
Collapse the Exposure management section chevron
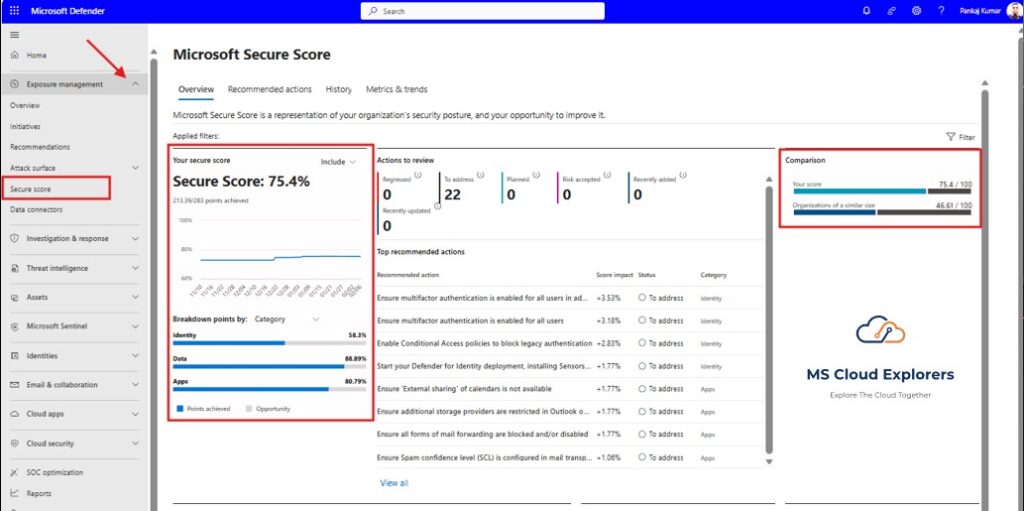click(x=135, y=84)
